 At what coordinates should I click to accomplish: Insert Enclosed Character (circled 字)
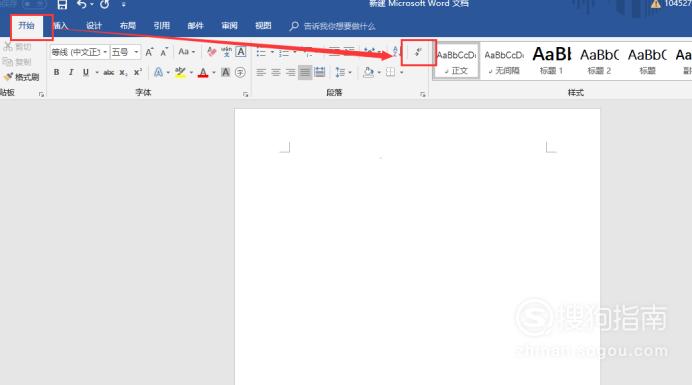coord(240,72)
